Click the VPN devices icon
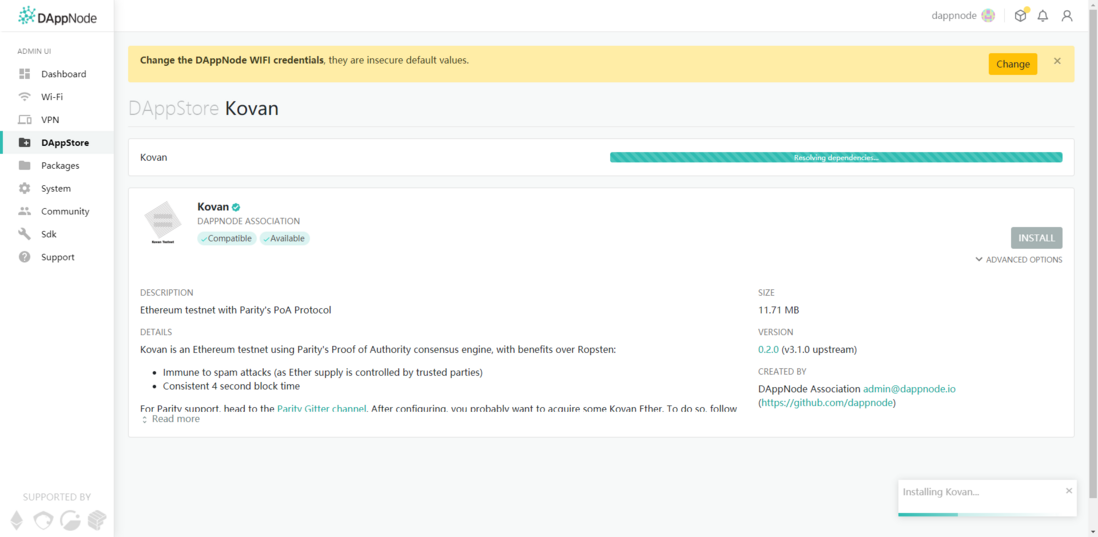 (x=25, y=120)
